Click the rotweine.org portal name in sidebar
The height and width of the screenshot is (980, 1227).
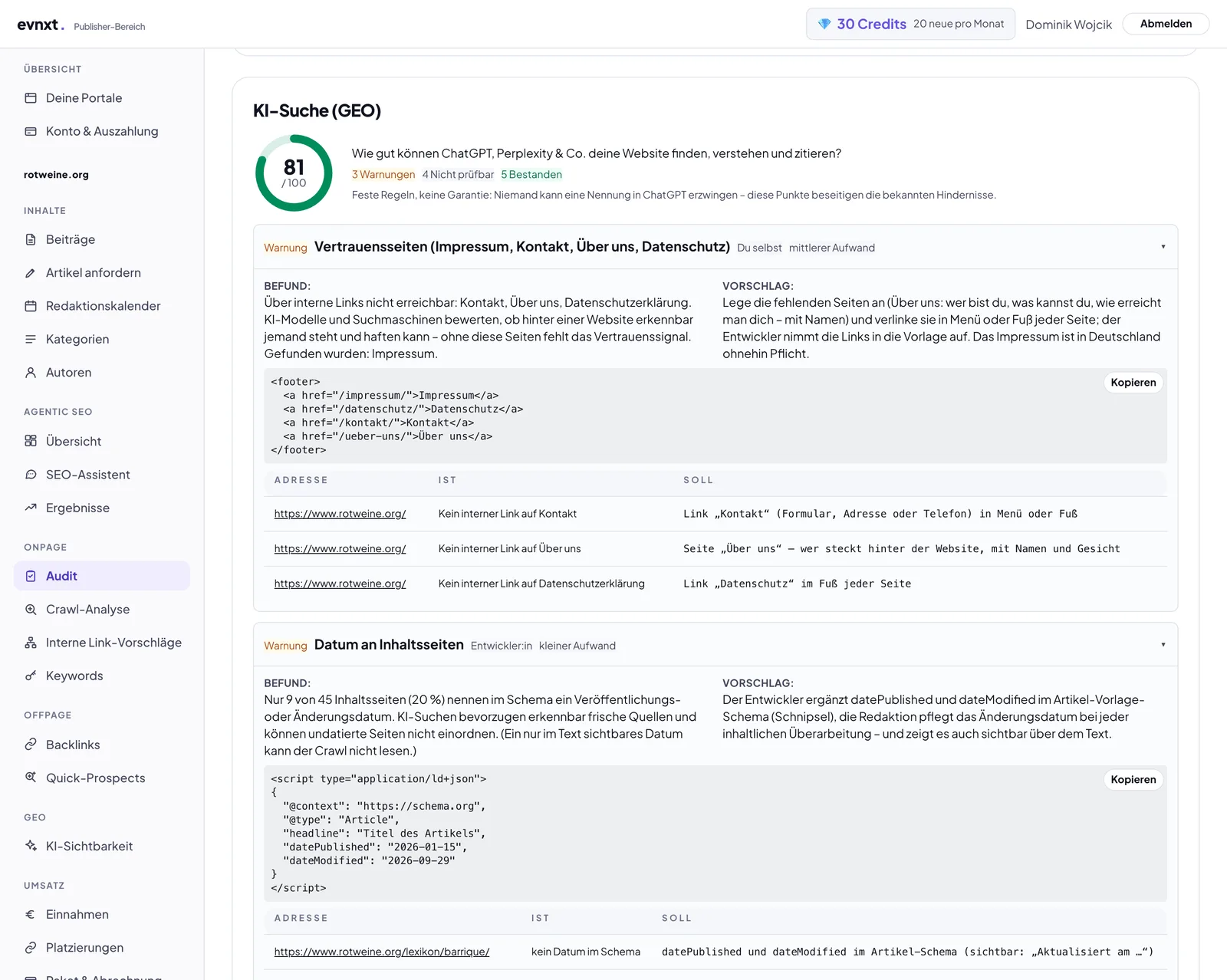[56, 175]
